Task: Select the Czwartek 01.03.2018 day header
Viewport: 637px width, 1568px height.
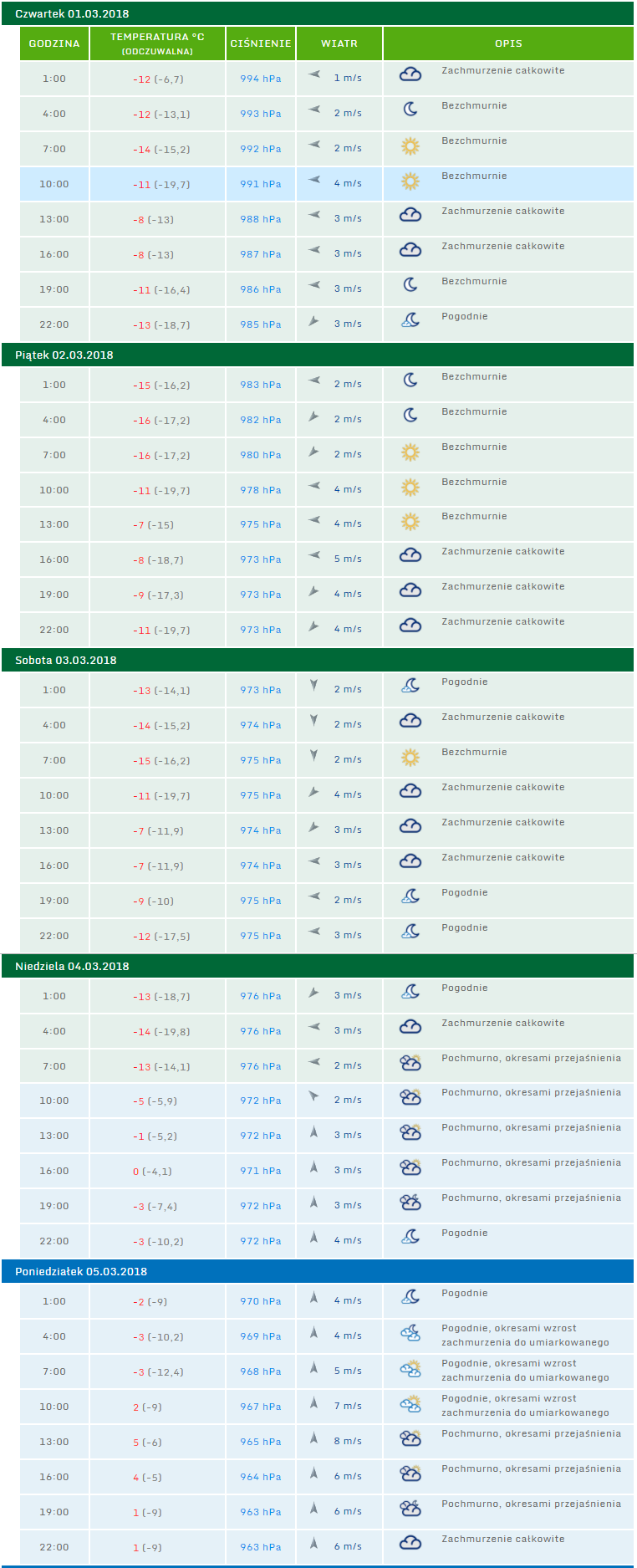Action: pyautogui.click(x=72, y=14)
